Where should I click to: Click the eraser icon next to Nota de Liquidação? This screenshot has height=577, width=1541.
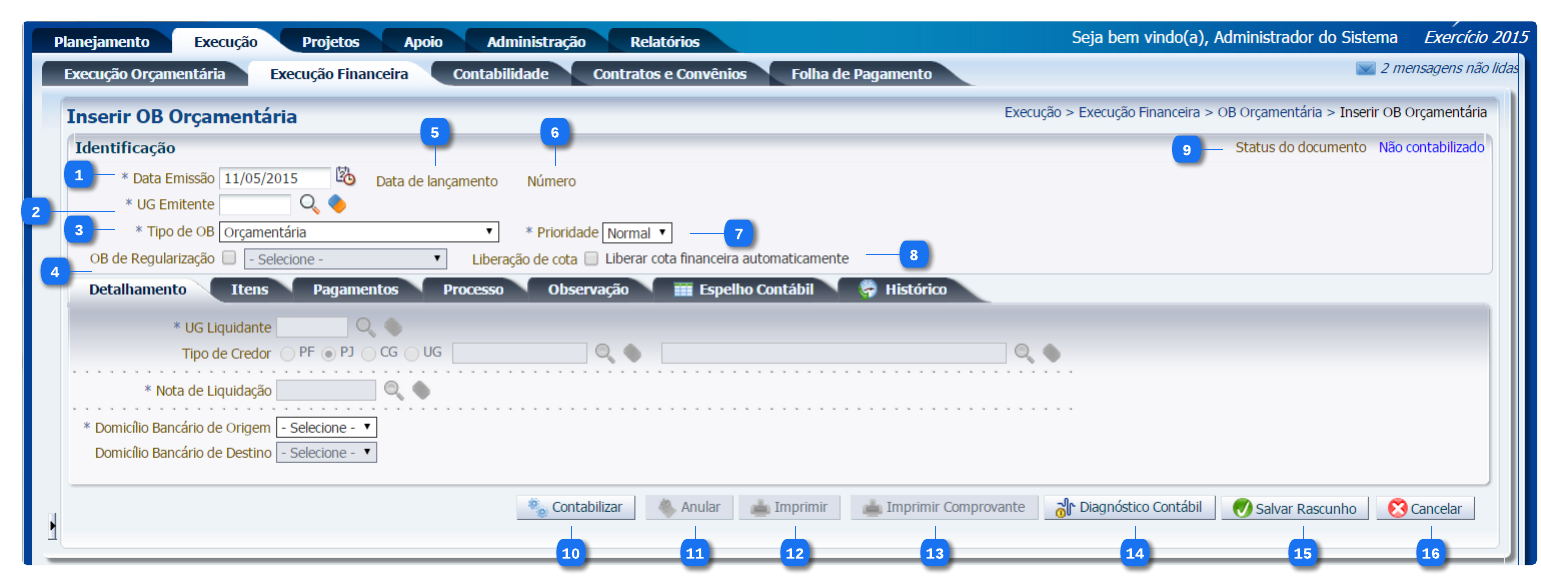tap(421, 390)
